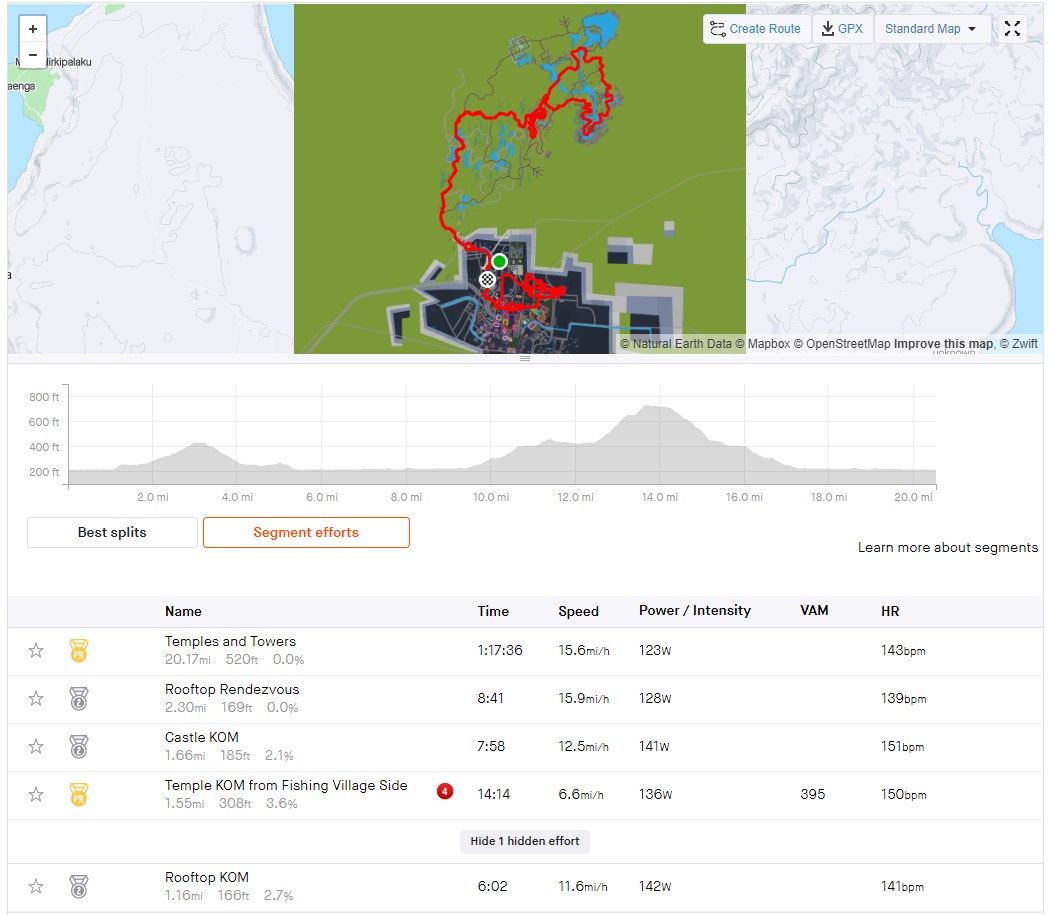Screen dimensions: 1049x915
Task: Click the VAM column header
Action: [x=814, y=611]
